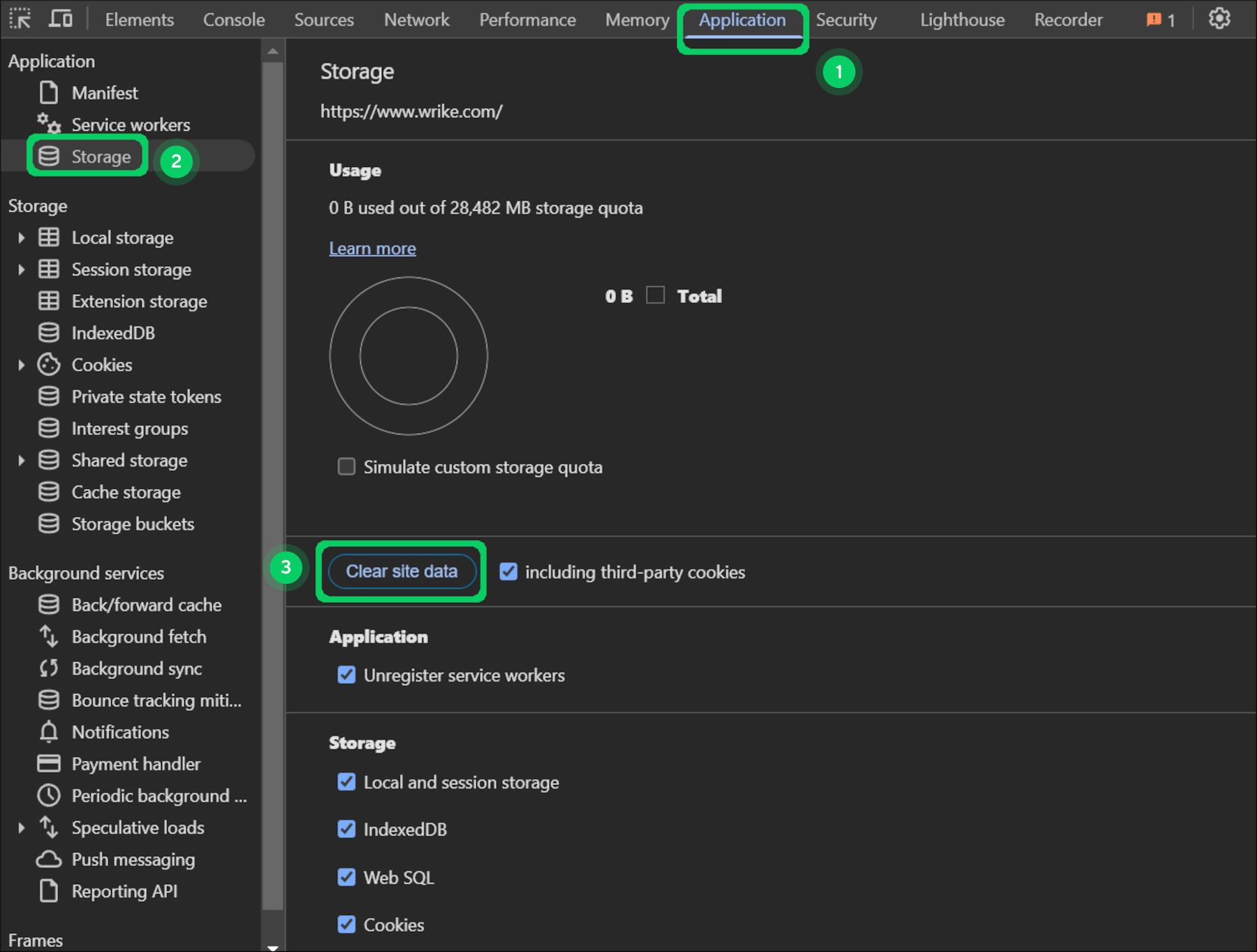The width and height of the screenshot is (1257, 952).
Task: Uncheck including third-party cookies
Action: pos(508,572)
